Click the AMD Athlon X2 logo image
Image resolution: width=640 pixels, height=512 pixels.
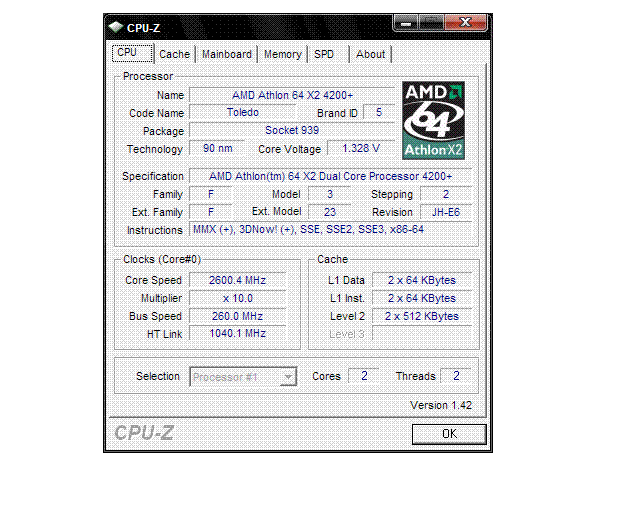tap(433, 120)
